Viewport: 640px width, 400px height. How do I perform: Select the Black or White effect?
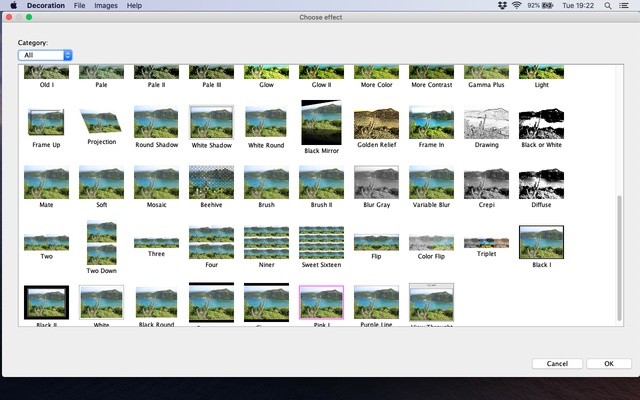(541, 123)
